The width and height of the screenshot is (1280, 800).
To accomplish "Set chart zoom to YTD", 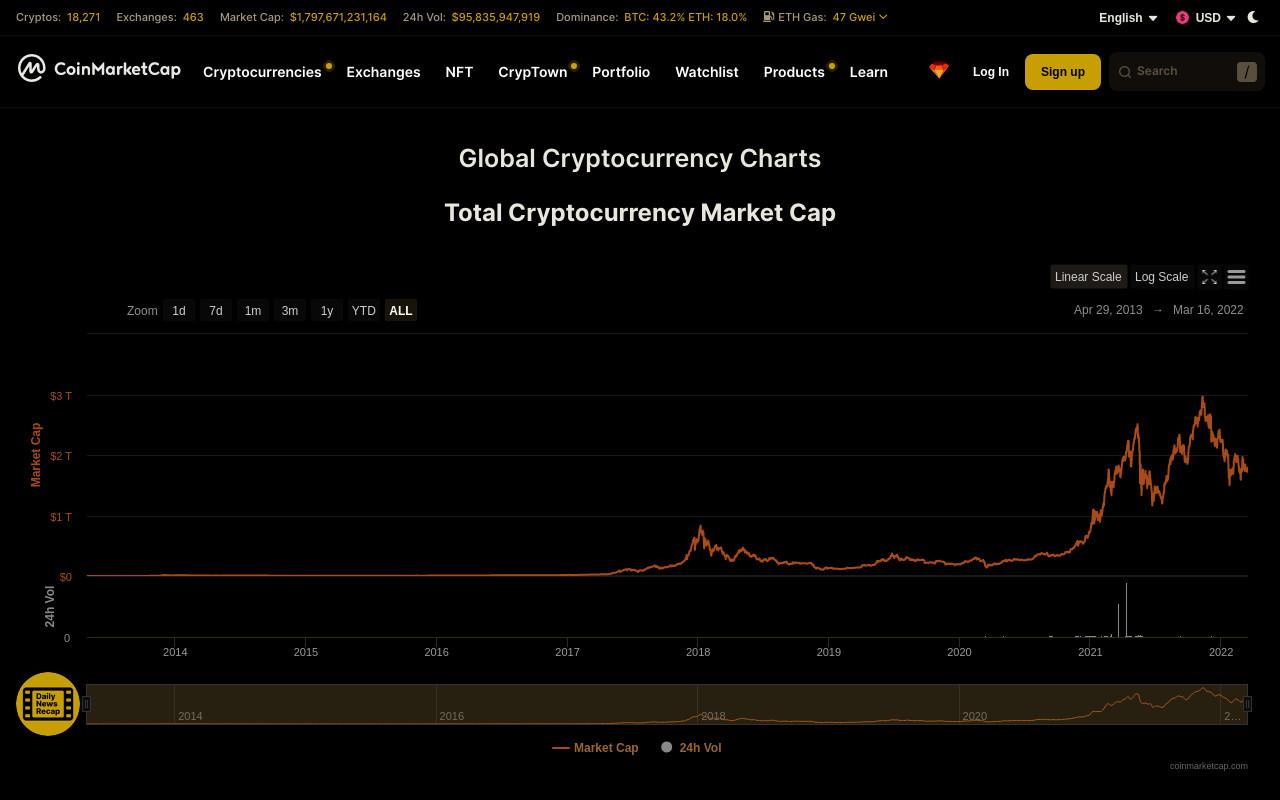I will click(x=364, y=311).
